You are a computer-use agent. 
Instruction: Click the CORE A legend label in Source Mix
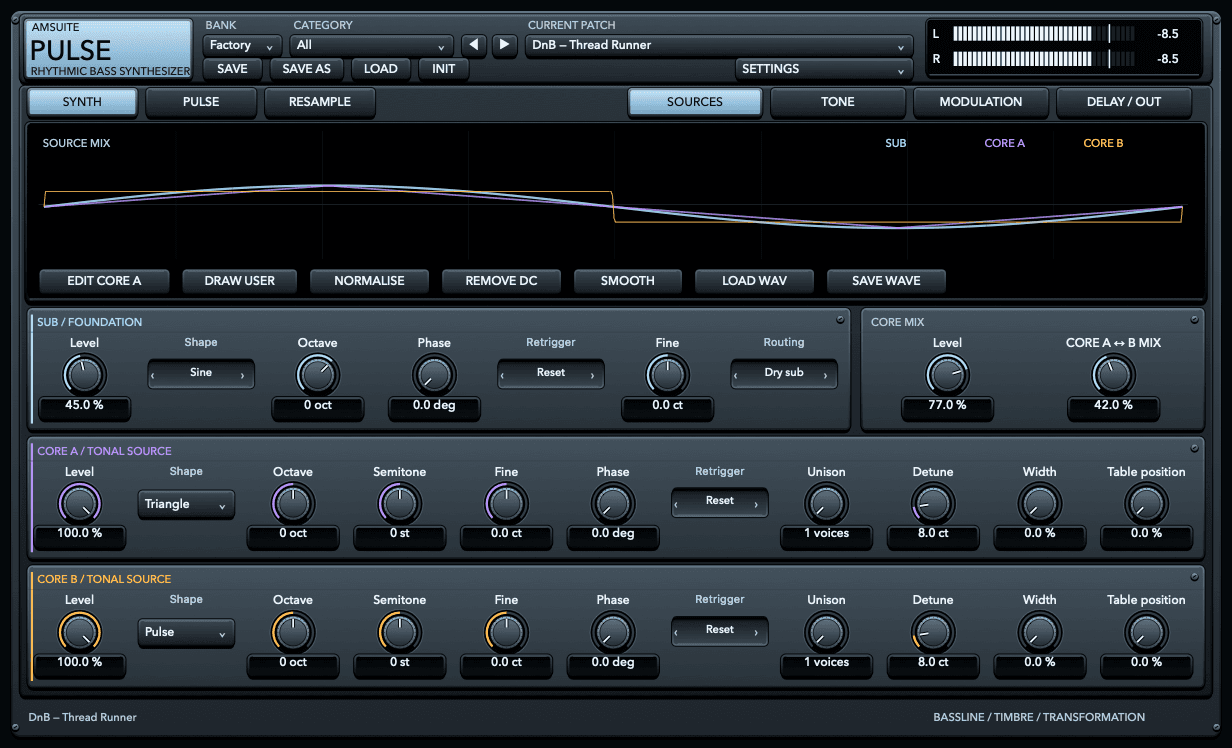point(1005,144)
